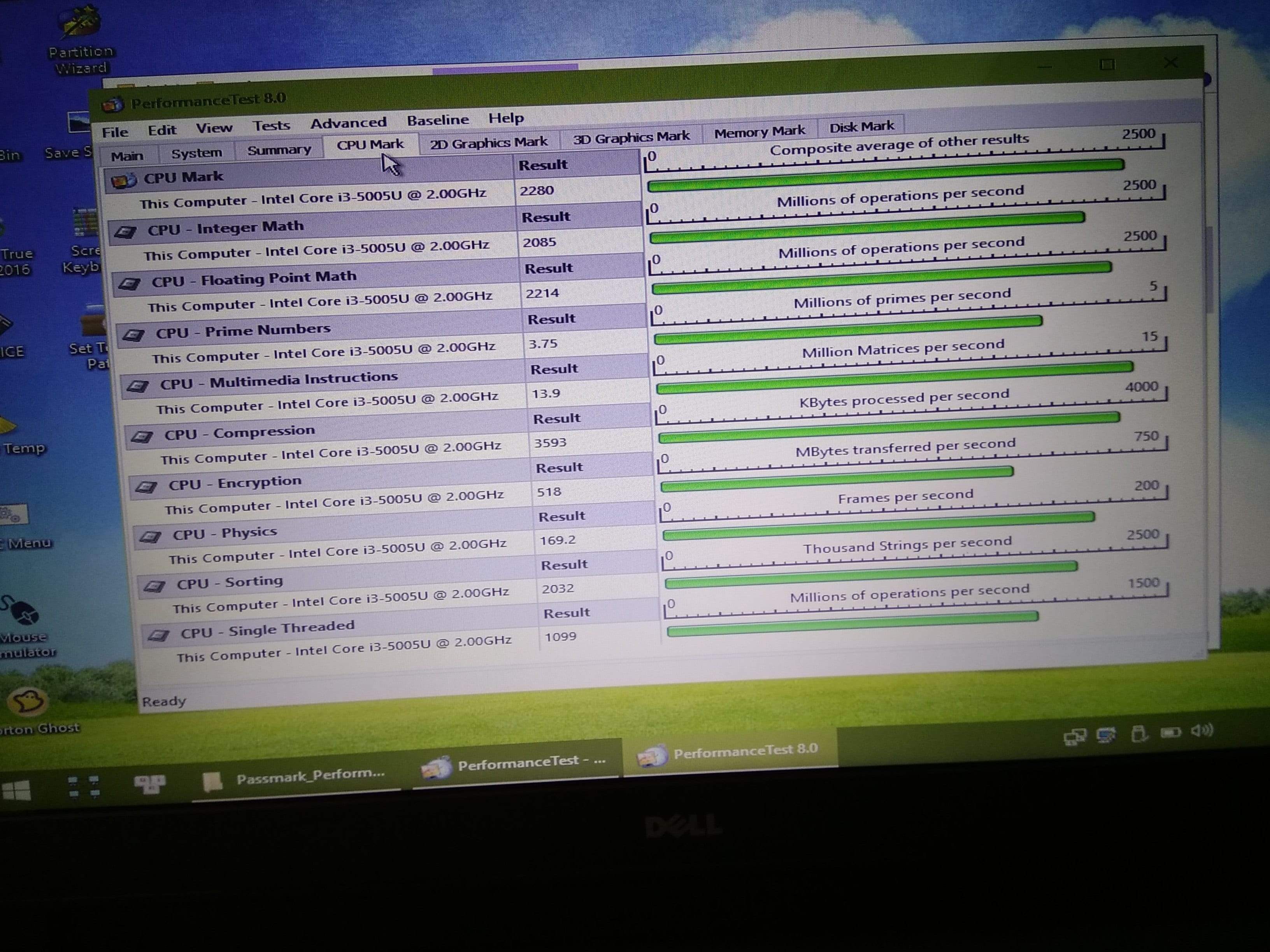Click the CPU - Compression chip icon
This screenshot has height=952, width=1270.
[x=142, y=437]
